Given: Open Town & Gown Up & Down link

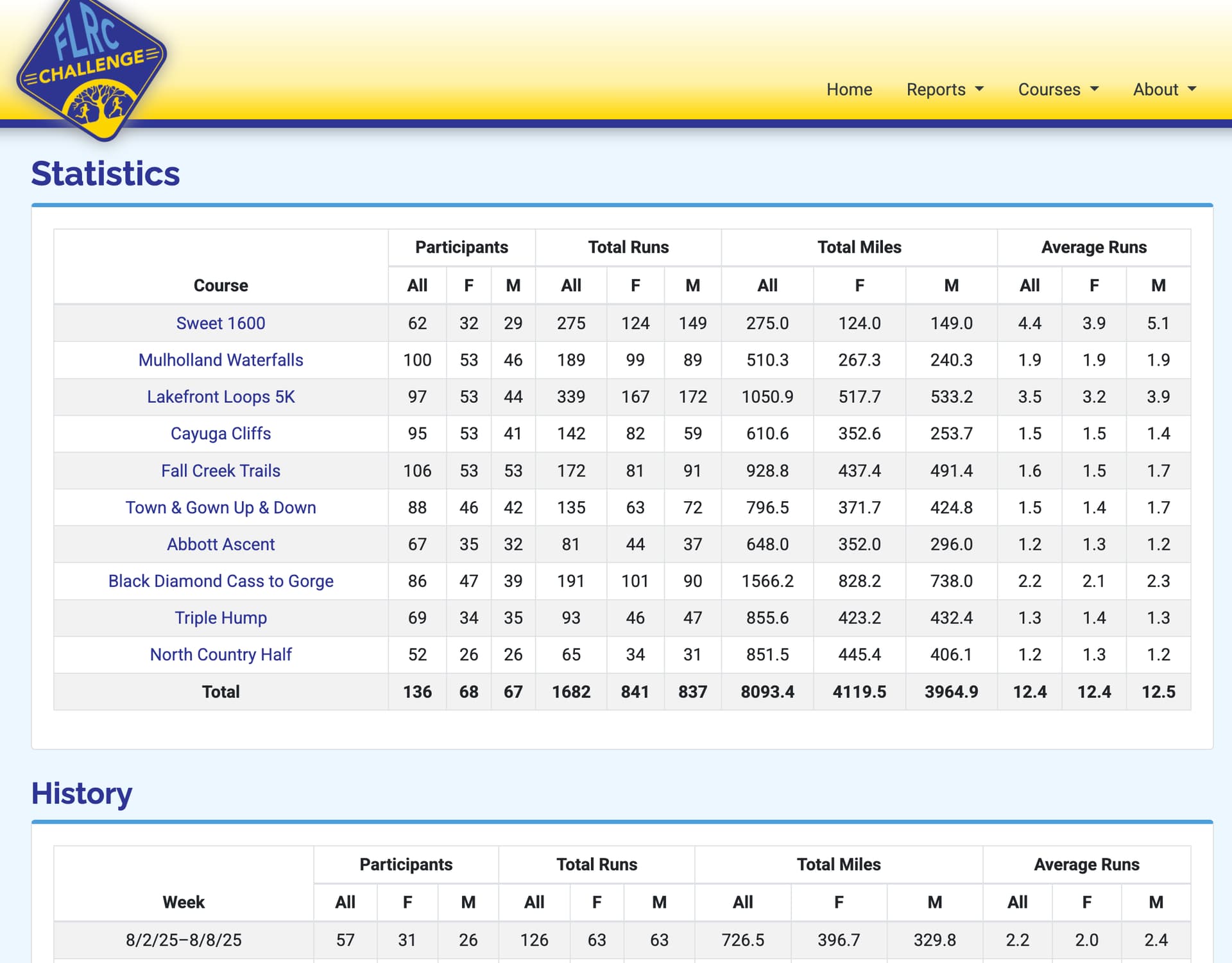Looking at the screenshot, I should (x=220, y=507).
